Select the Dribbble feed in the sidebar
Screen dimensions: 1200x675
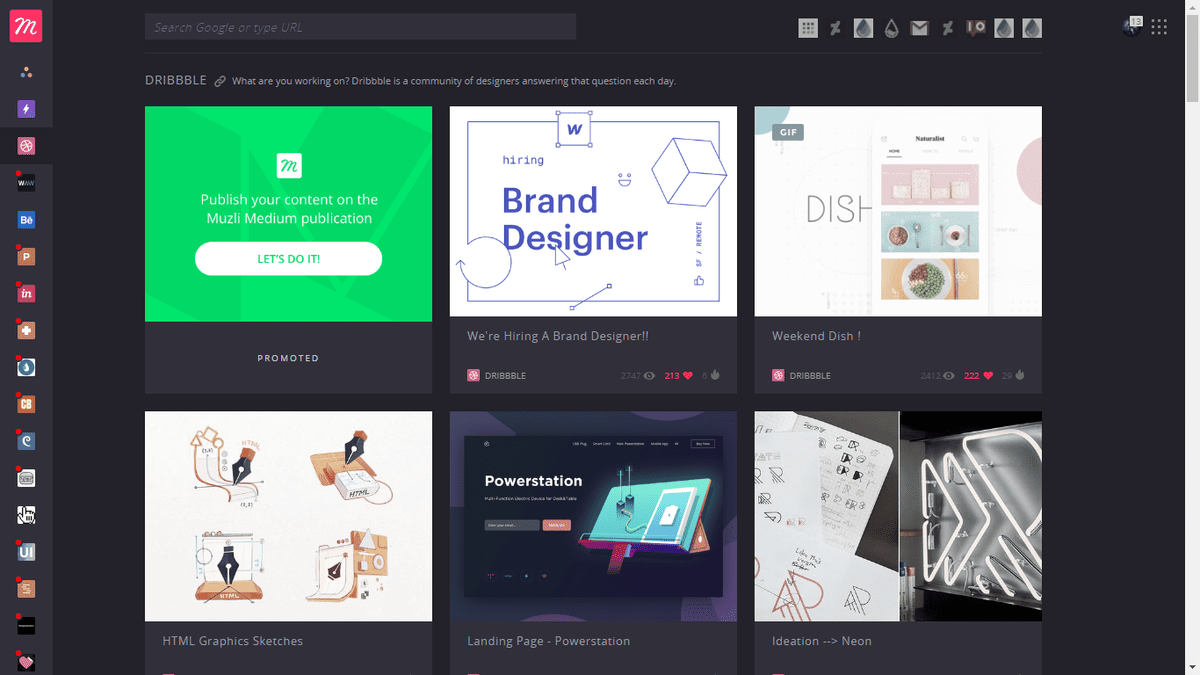tap(26, 146)
